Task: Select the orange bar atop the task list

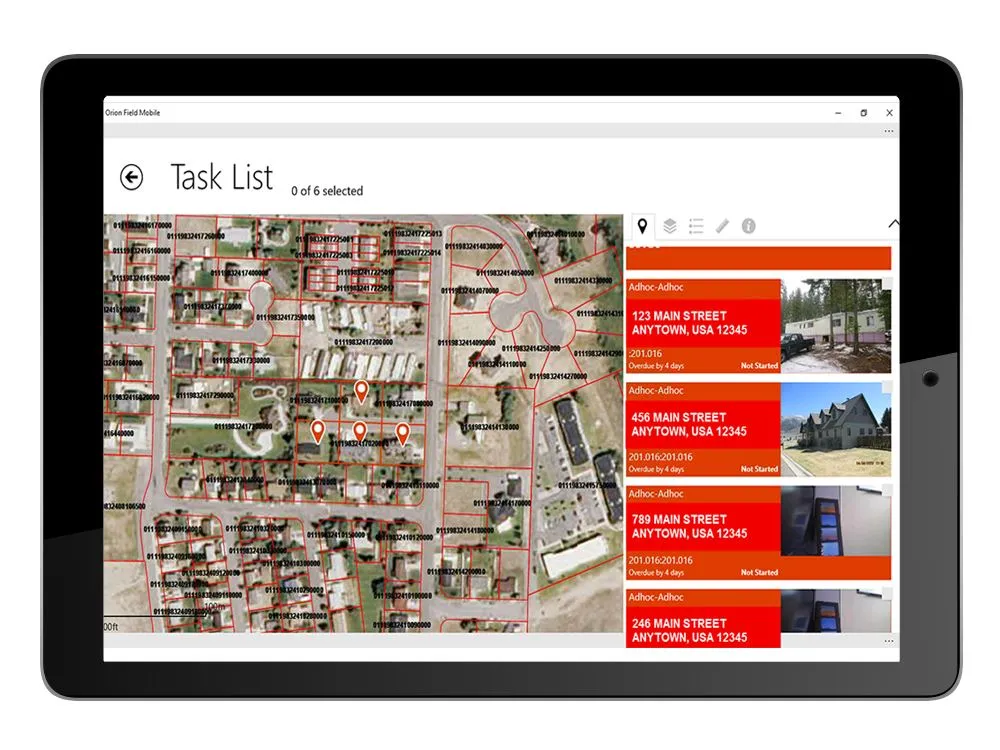Action: point(757,258)
